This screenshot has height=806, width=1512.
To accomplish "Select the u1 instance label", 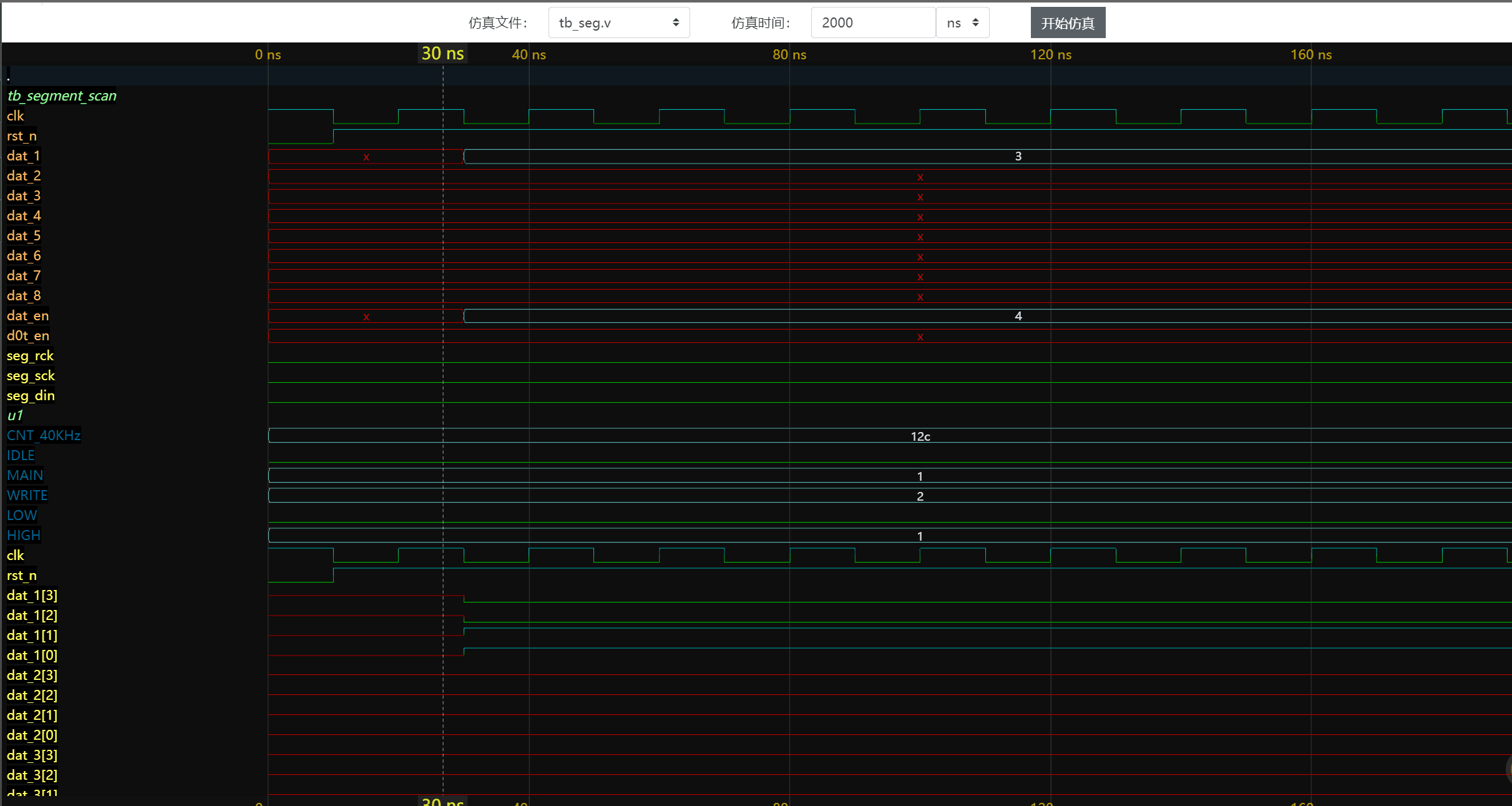I will [15, 415].
